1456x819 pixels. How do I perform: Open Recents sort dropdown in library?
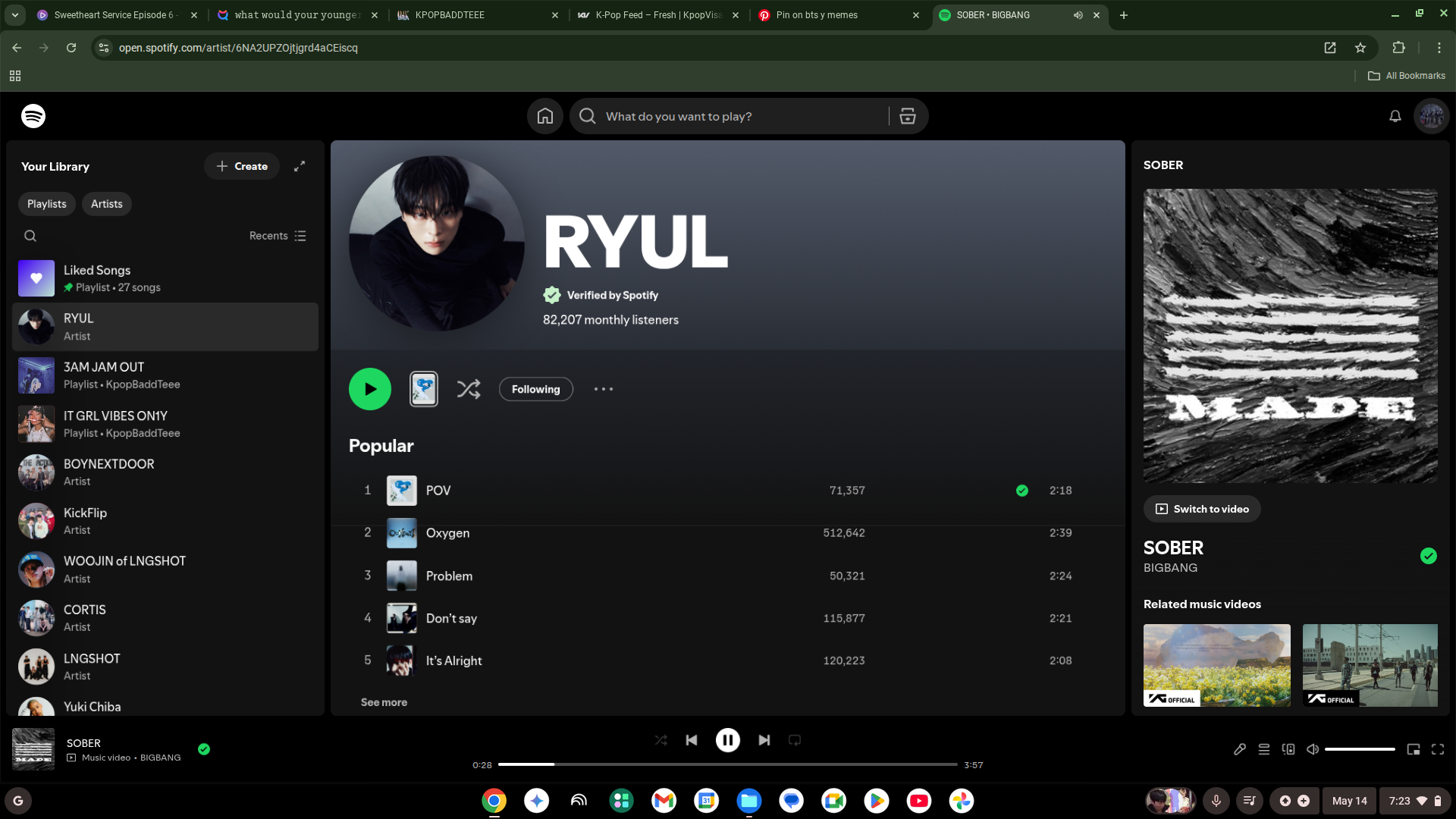tap(278, 236)
